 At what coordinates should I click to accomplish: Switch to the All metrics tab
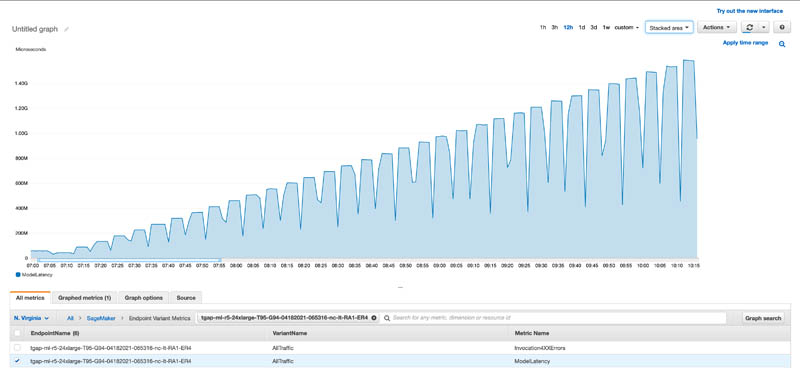[x=30, y=298]
